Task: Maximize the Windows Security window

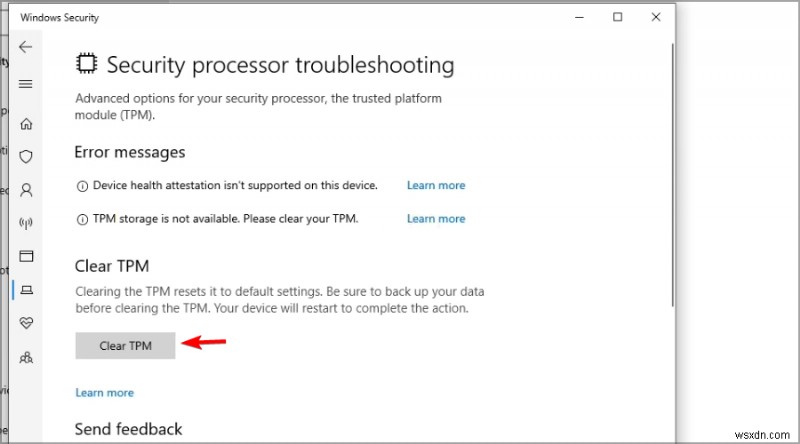Action: click(x=618, y=17)
